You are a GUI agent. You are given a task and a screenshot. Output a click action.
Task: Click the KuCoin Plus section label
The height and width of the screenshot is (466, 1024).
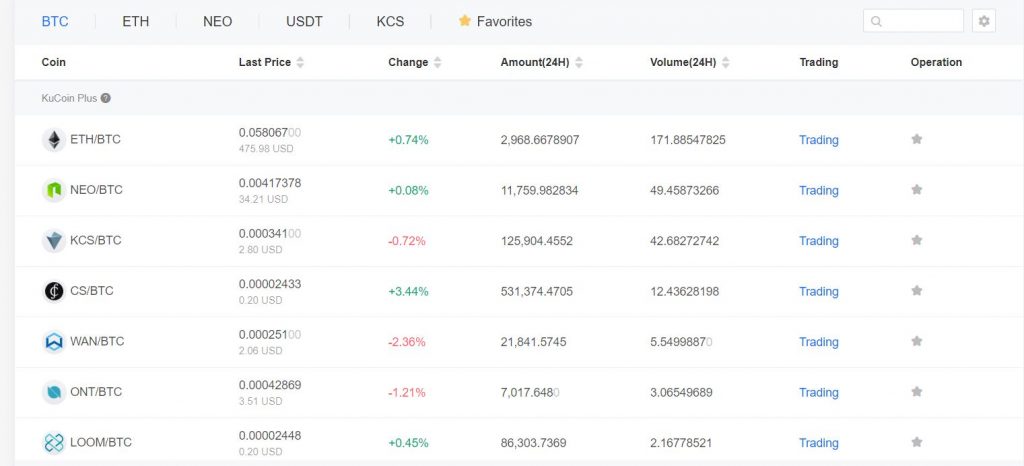(x=69, y=98)
